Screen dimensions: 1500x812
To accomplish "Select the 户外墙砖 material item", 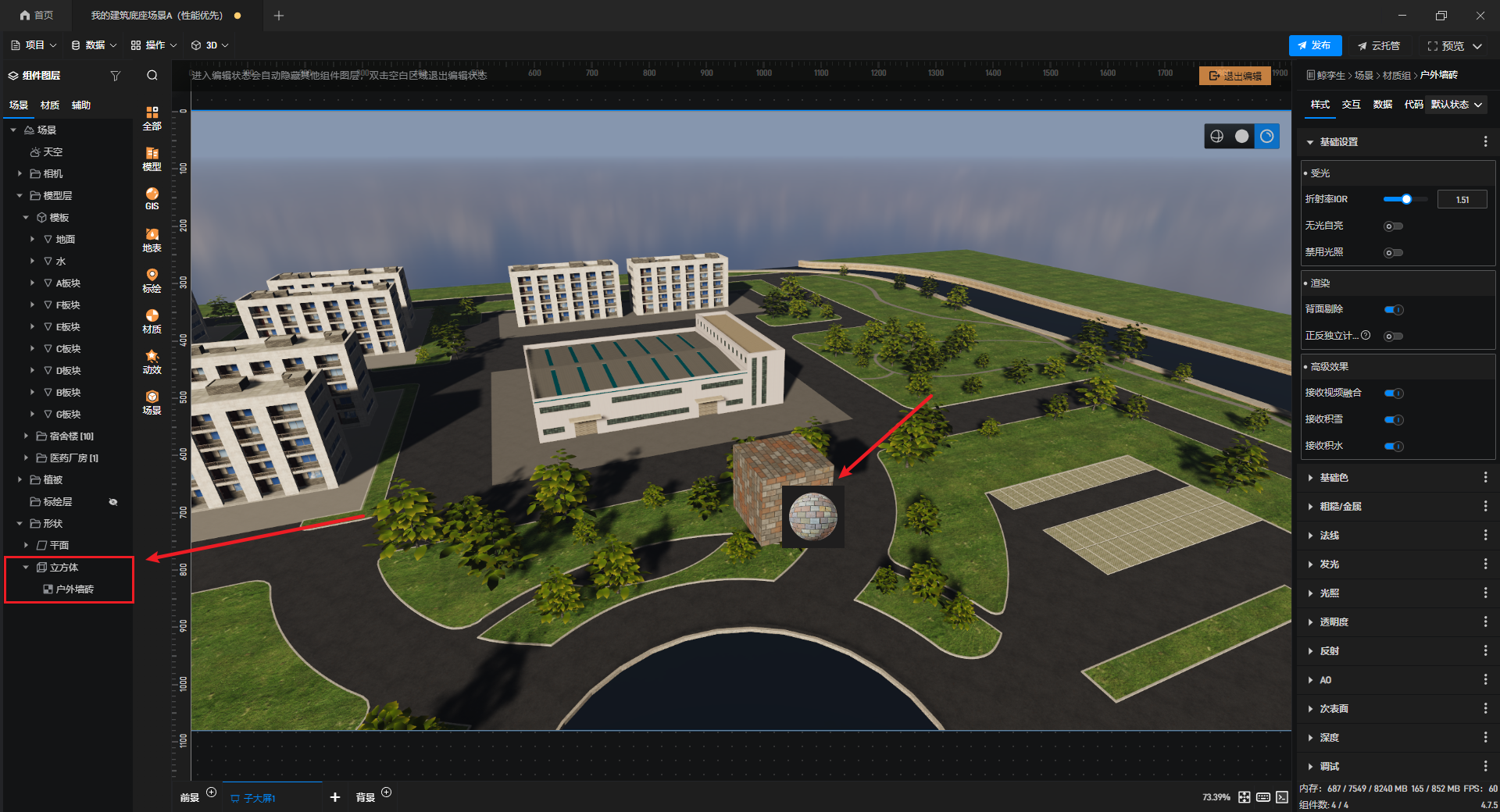I will [68, 589].
